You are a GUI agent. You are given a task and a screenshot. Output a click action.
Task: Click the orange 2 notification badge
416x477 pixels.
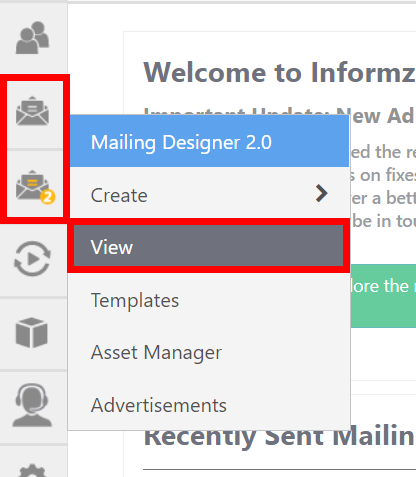[x=48, y=197]
